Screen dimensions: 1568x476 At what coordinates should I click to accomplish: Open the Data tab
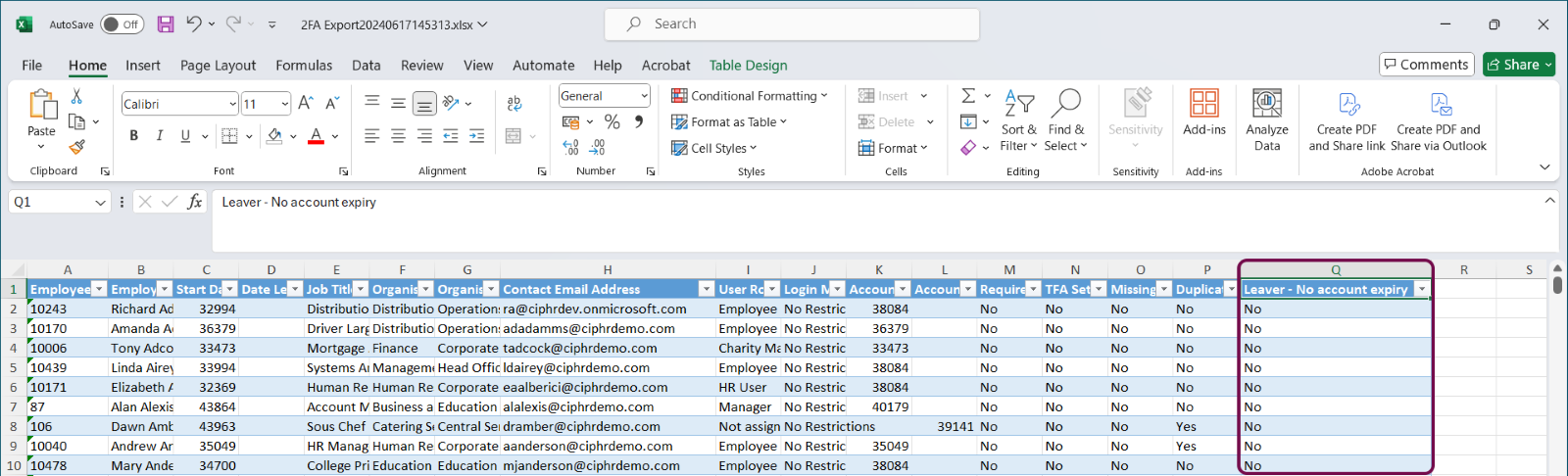click(x=367, y=66)
